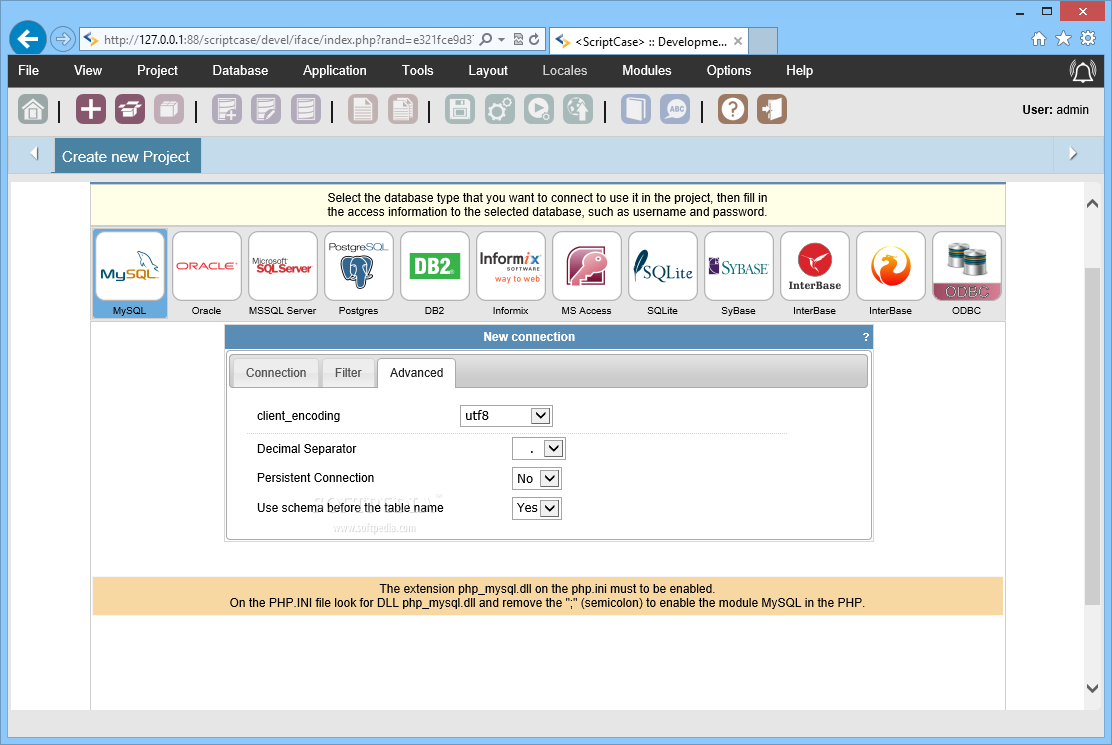This screenshot has height=745, width=1112.
Task: Open the View menu
Action: click(x=88, y=71)
